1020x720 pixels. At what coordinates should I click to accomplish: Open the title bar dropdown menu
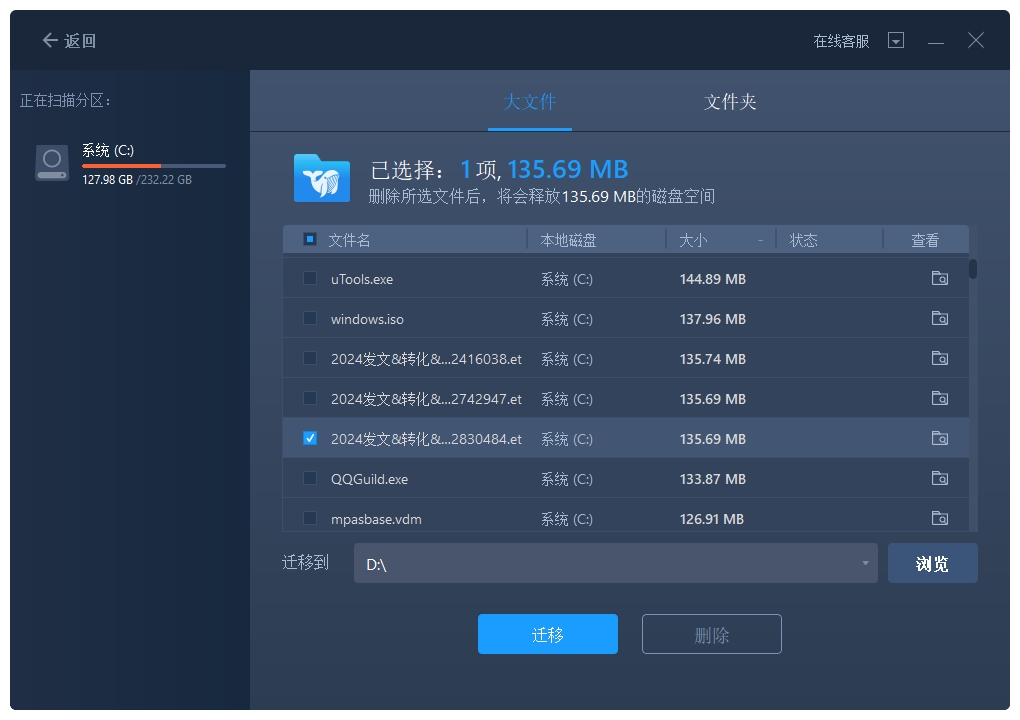896,41
